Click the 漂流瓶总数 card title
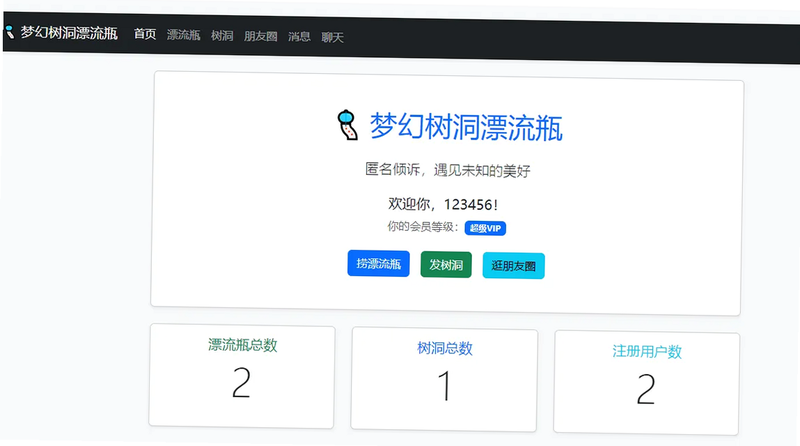800x446 pixels. (x=242, y=345)
